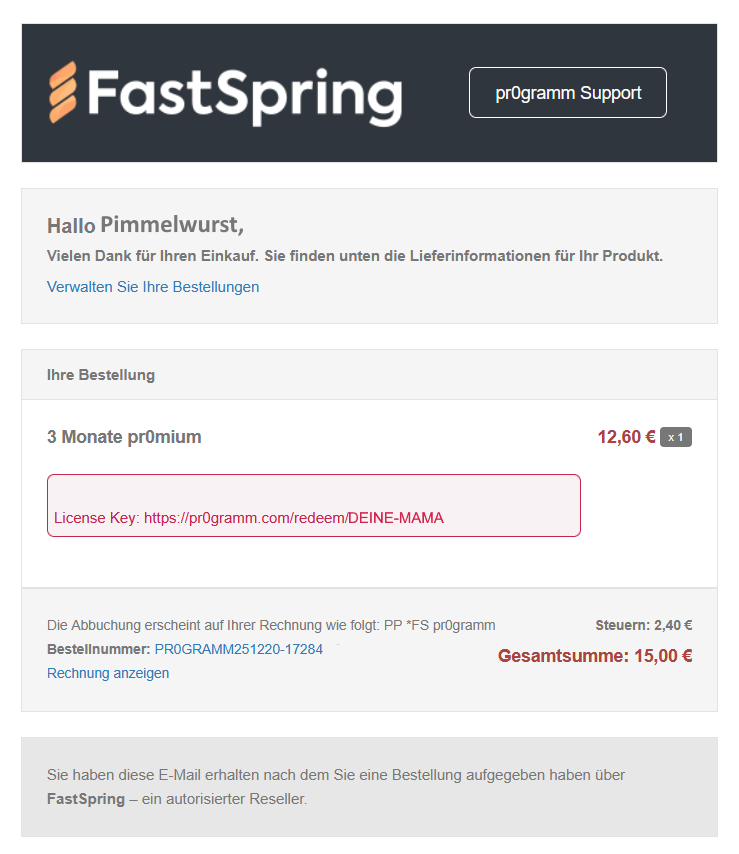This screenshot has height=854, width=739.
Task: Open the pr0gramm Support button
Action: [x=567, y=93]
